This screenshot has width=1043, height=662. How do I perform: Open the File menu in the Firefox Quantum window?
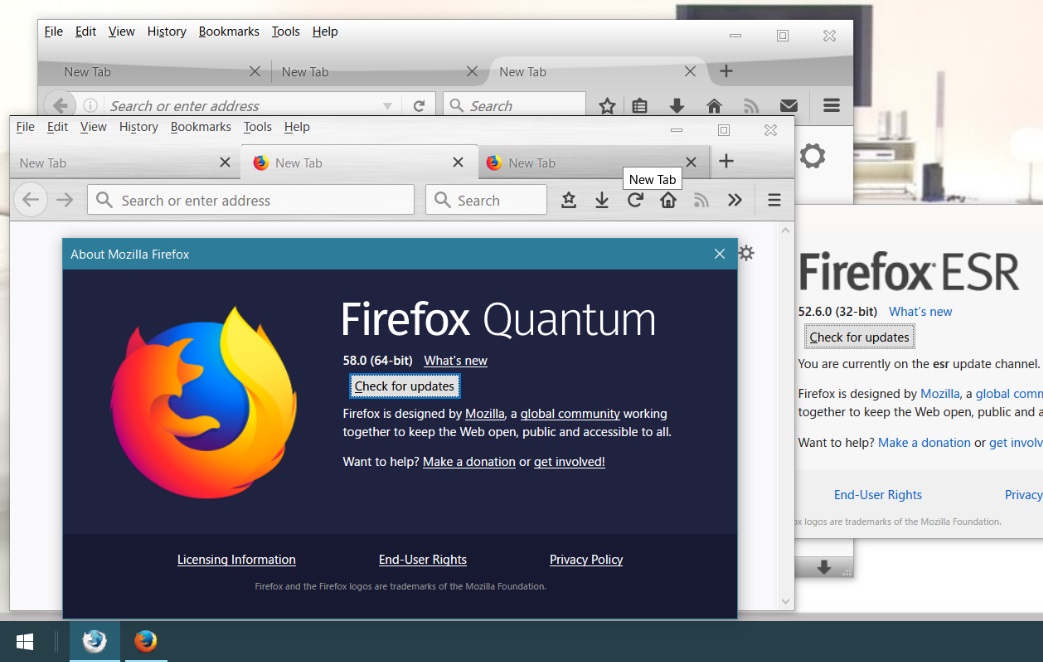pos(25,126)
